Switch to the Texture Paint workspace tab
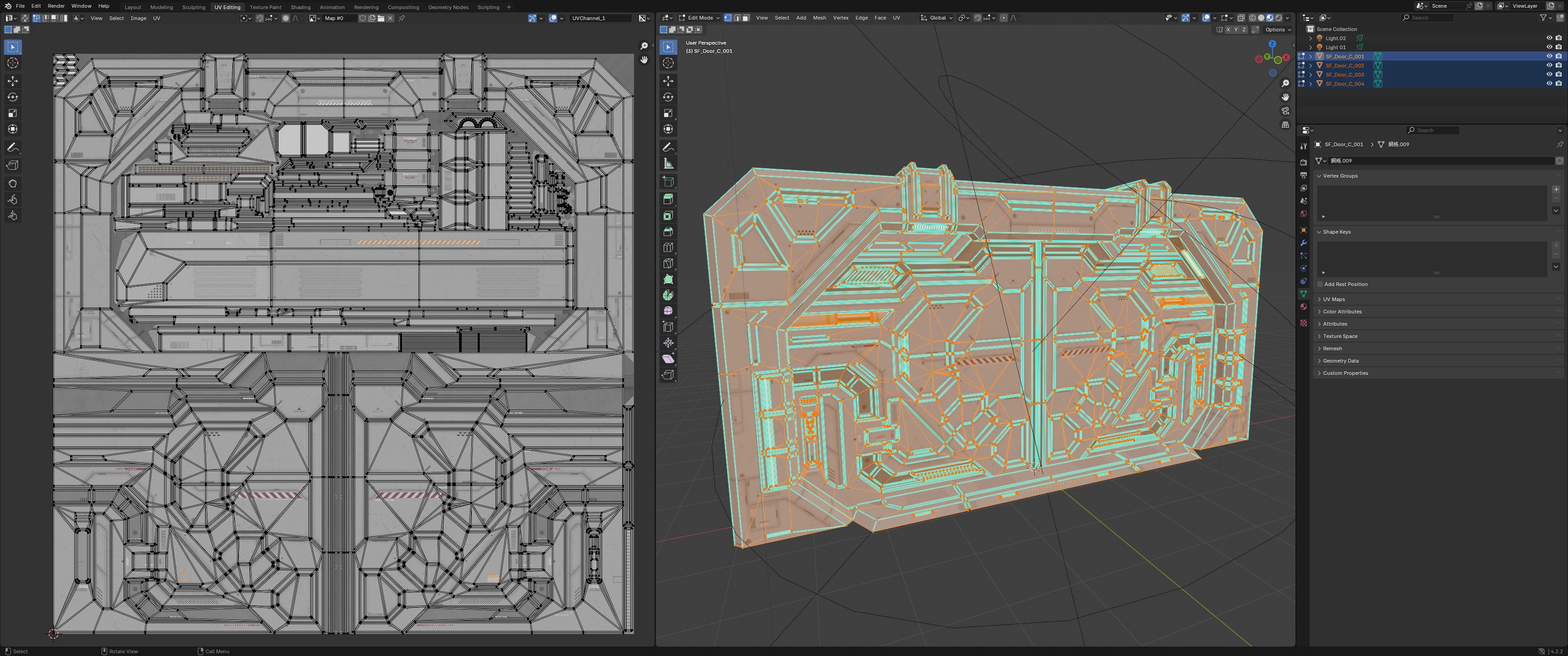This screenshot has width=1568, height=656. point(265,7)
